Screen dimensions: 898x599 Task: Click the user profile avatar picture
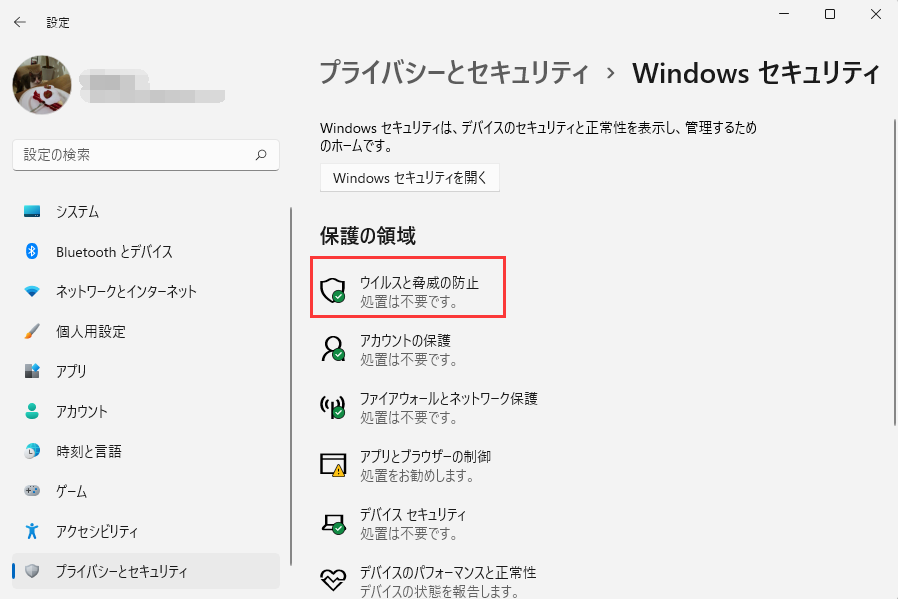[42, 85]
